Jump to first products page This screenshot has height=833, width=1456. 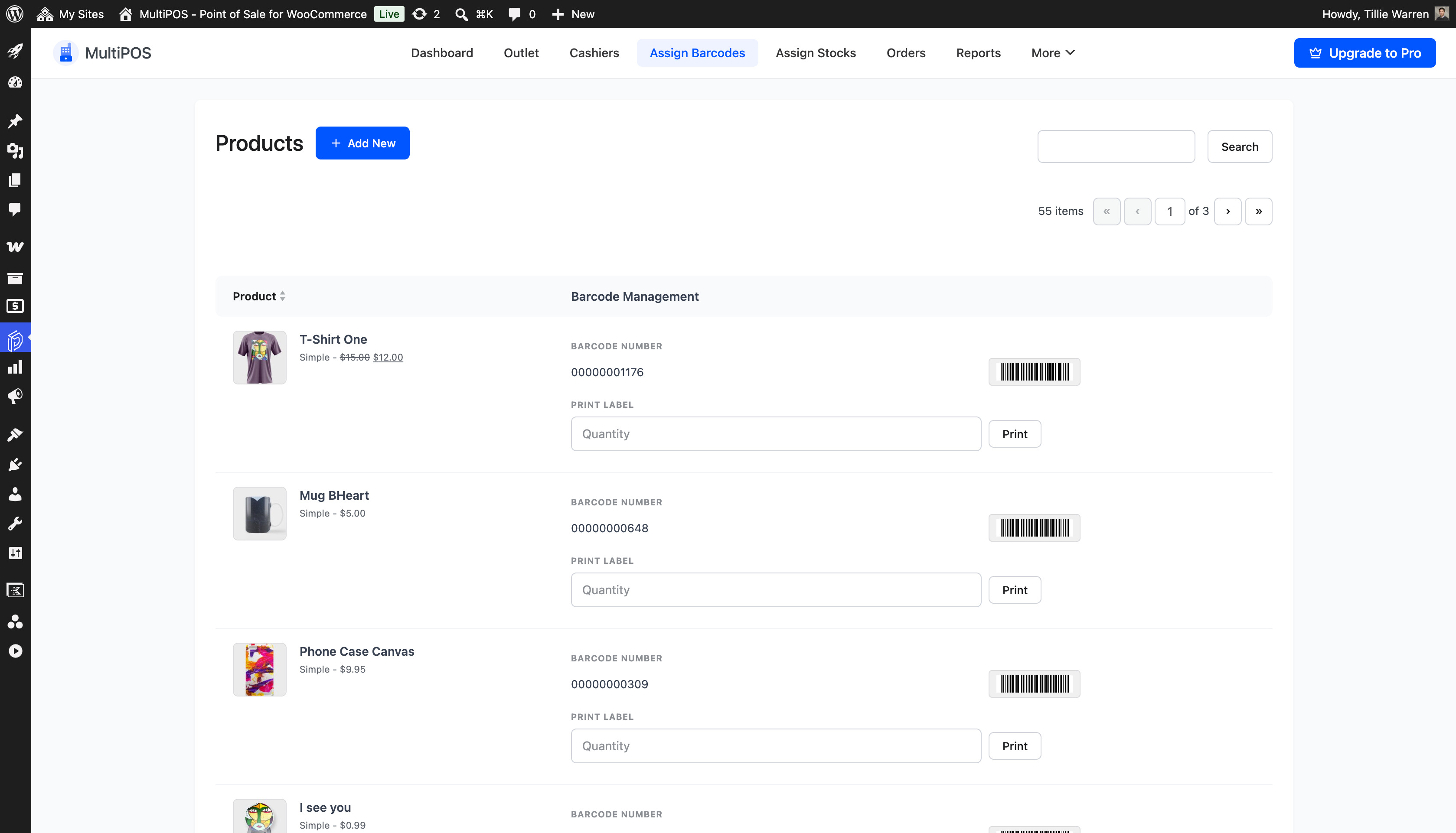(x=1106, y=211)
